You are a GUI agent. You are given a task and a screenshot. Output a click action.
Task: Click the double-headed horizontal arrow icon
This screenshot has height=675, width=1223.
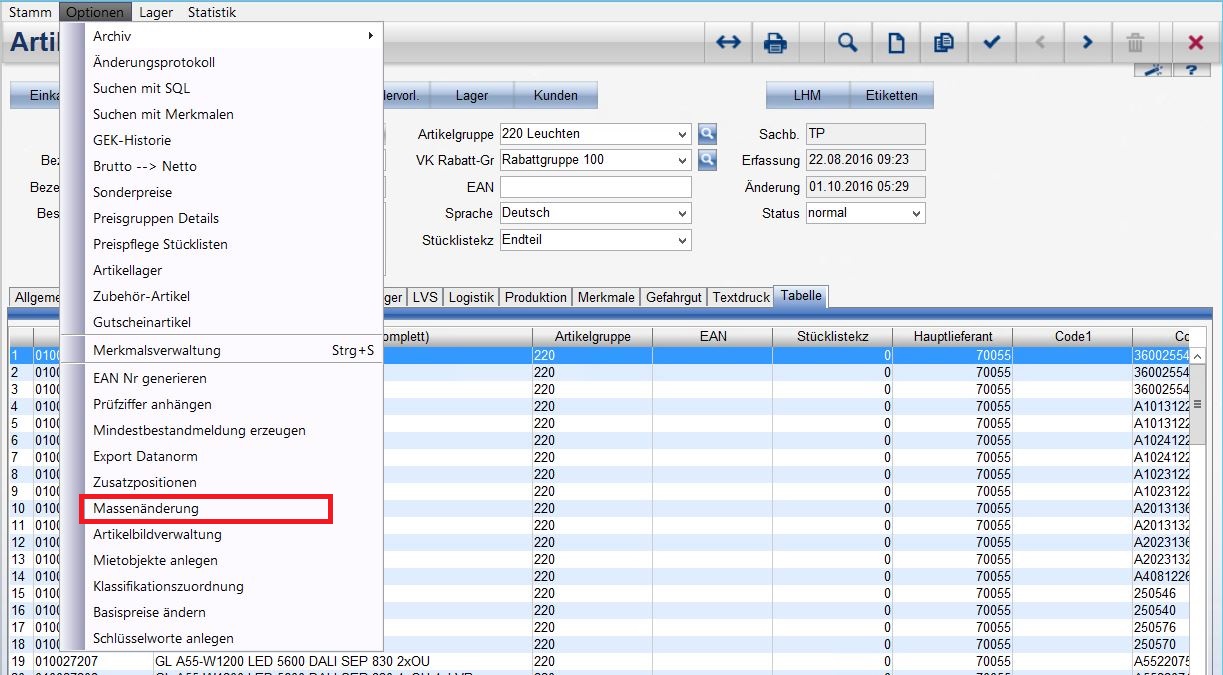(x=728, y=43)
